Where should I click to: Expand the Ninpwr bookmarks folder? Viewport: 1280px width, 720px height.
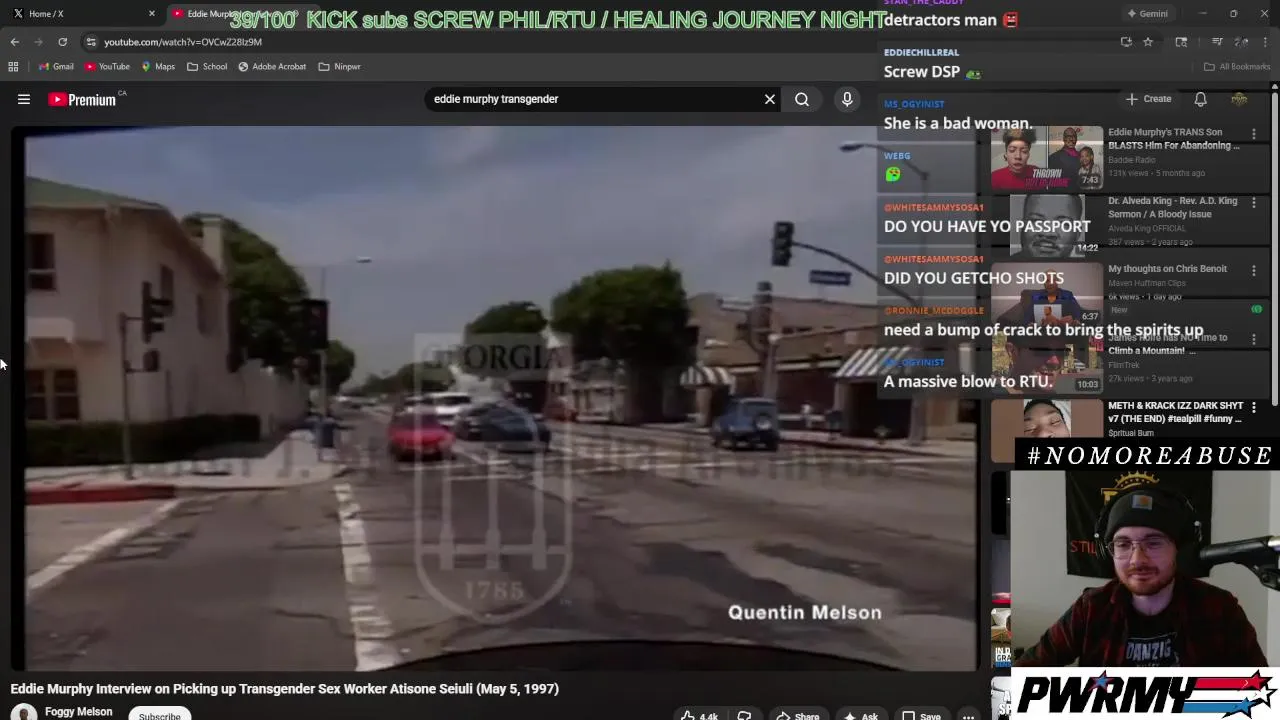coord(339,67)
